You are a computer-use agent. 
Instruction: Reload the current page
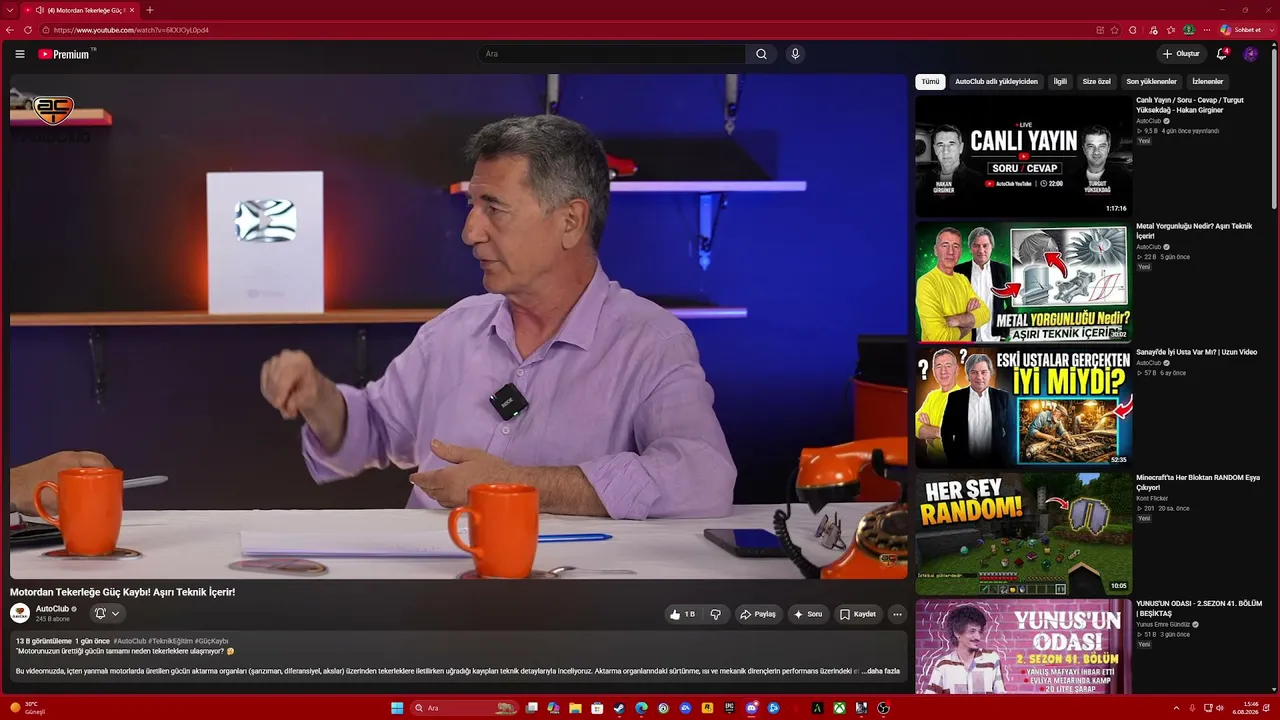tap(28, 30)
